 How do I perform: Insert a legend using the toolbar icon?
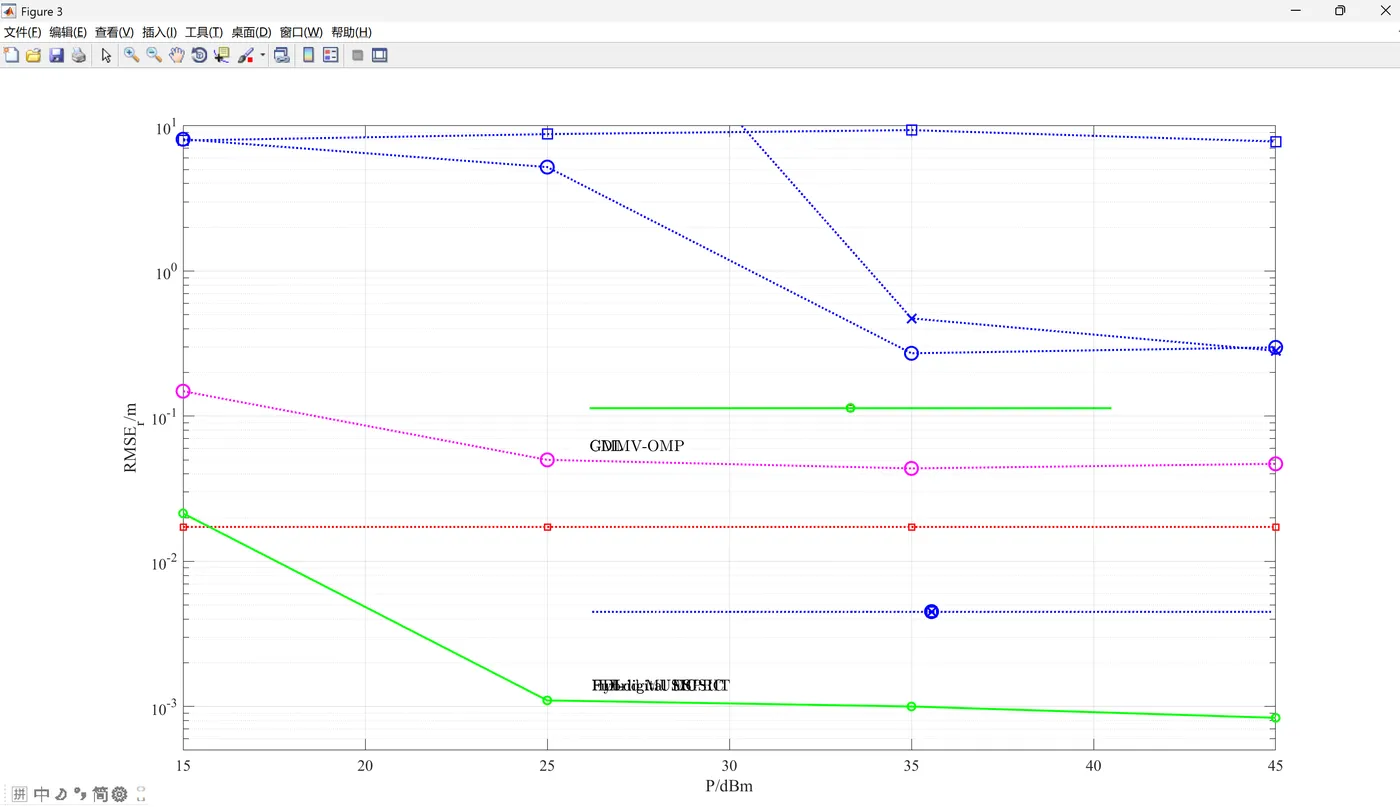click(331, 55)
